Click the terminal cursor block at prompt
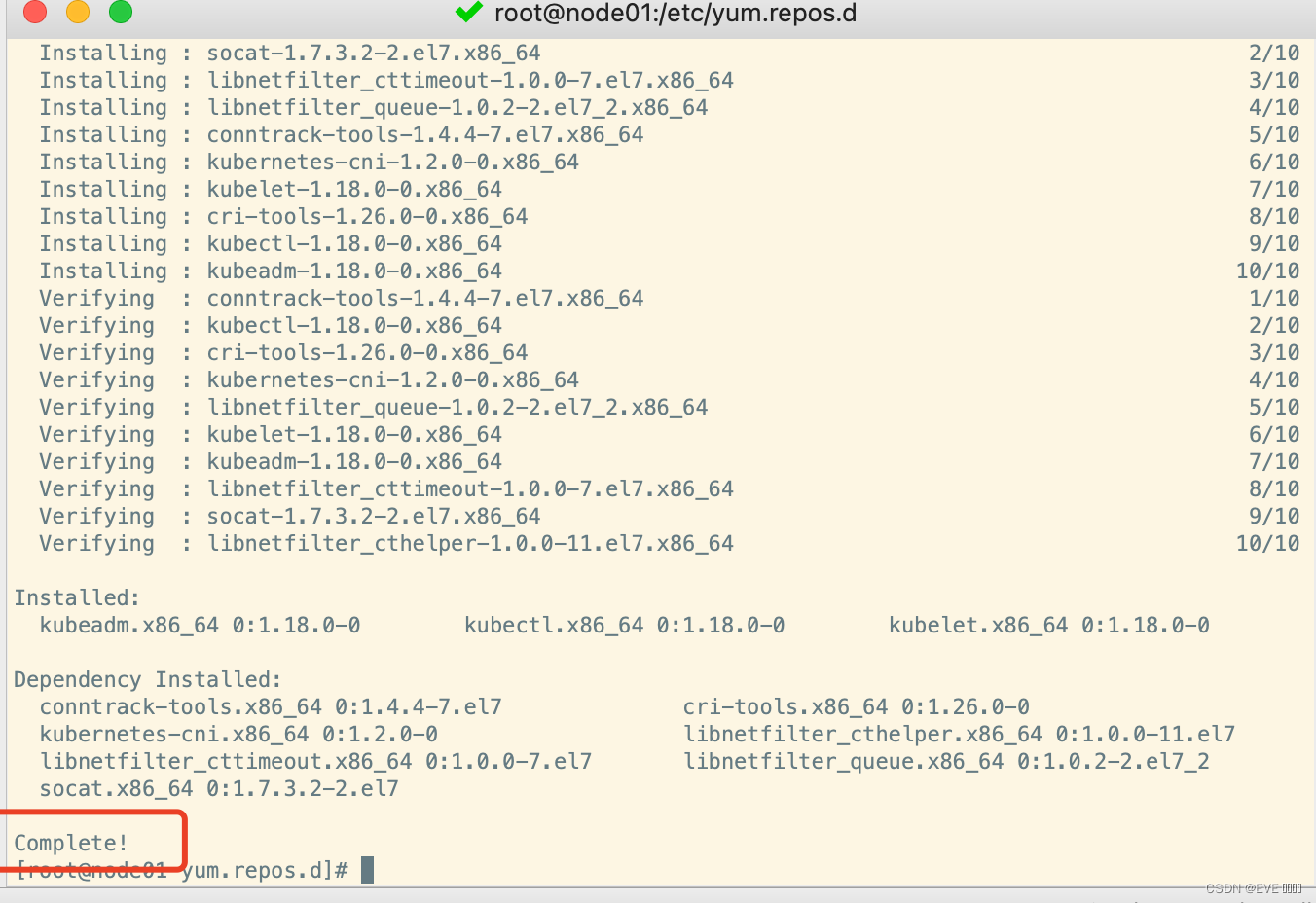 367,870
